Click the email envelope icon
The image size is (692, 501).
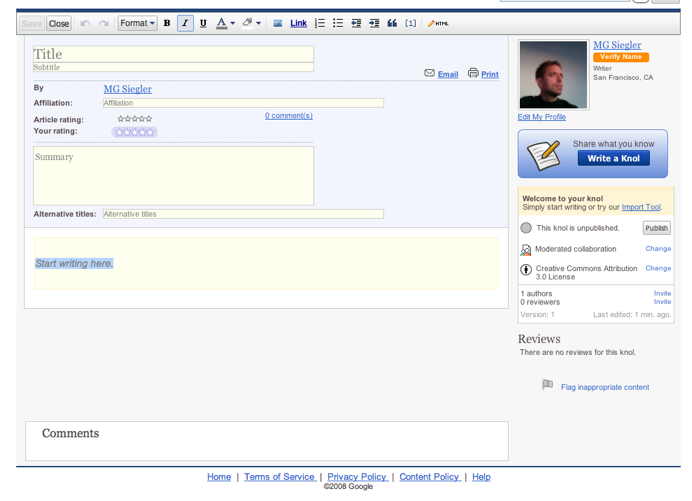tap(429, 73)
